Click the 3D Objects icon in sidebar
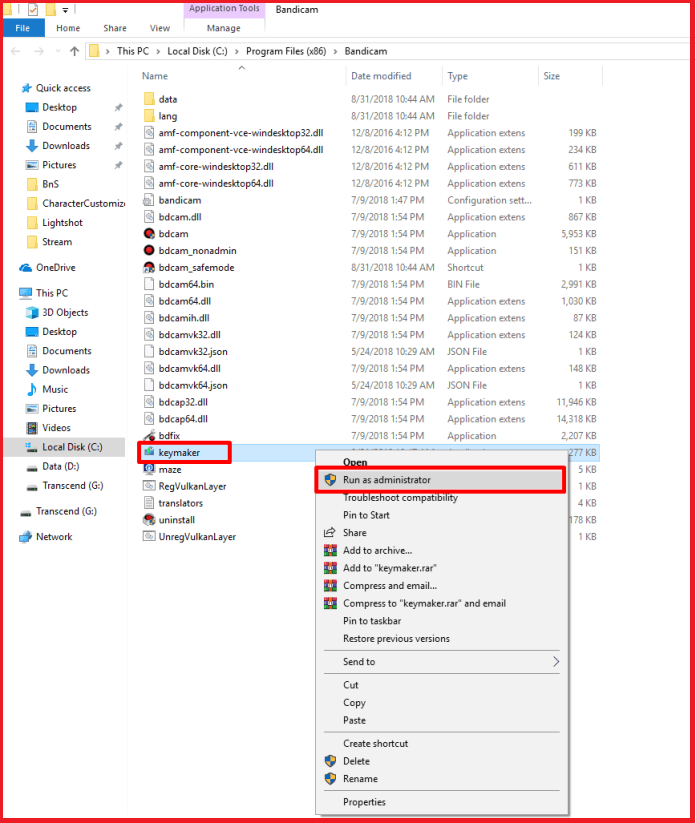The width and height of the screenshot is (696, 823). (x=32, y=312)
